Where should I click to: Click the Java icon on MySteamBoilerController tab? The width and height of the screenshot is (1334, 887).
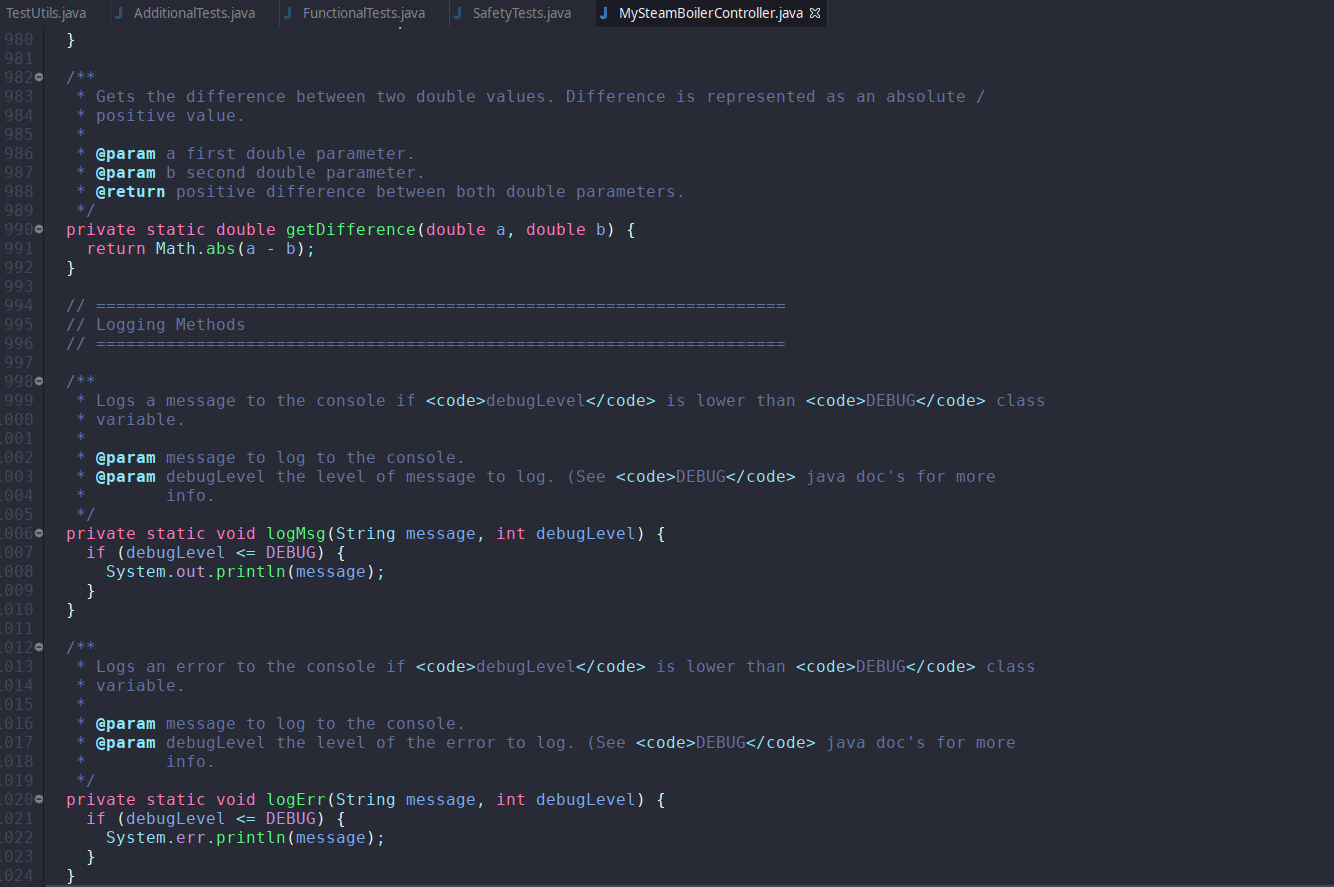(604, 13)
